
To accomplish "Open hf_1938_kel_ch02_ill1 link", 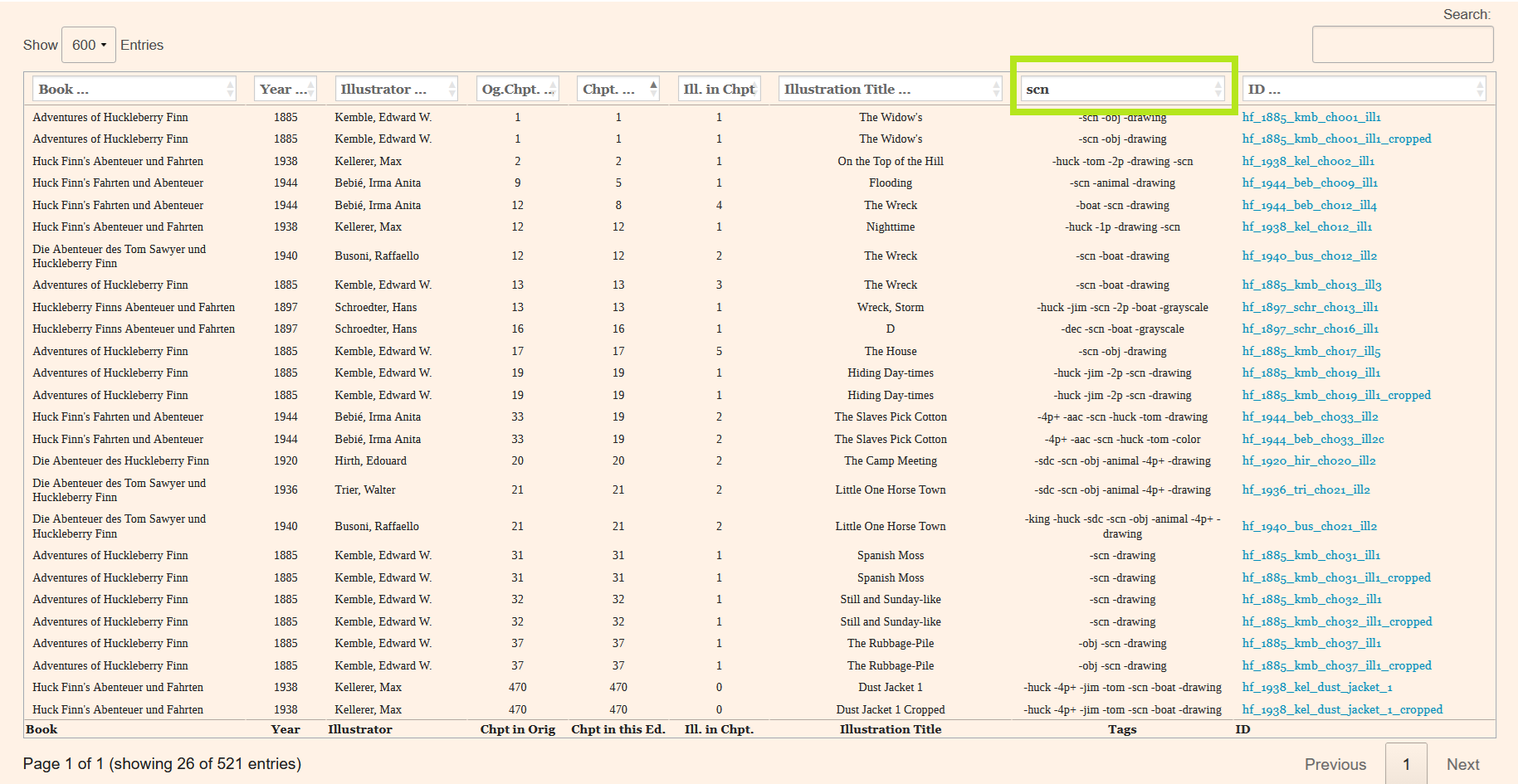I will point(1308,161).
